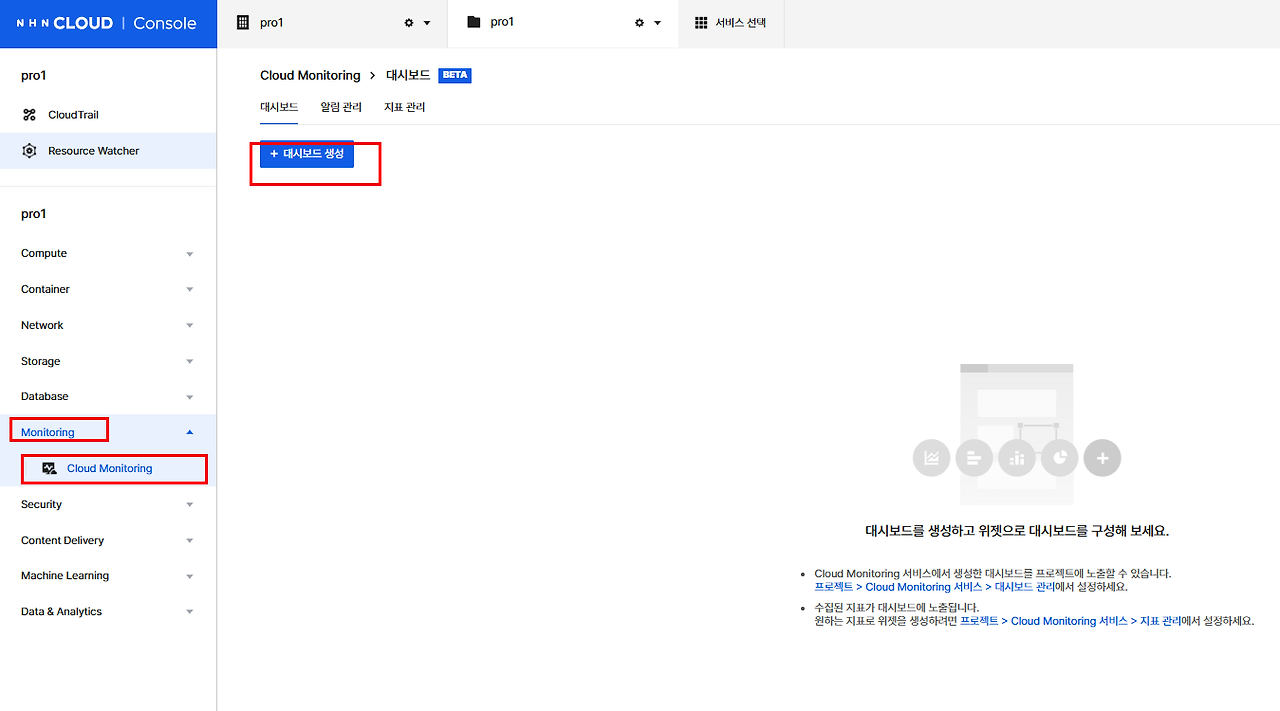Open organization pro1 settings gear
Screen dimensions: 1280x711
click(x=409, y=23)
